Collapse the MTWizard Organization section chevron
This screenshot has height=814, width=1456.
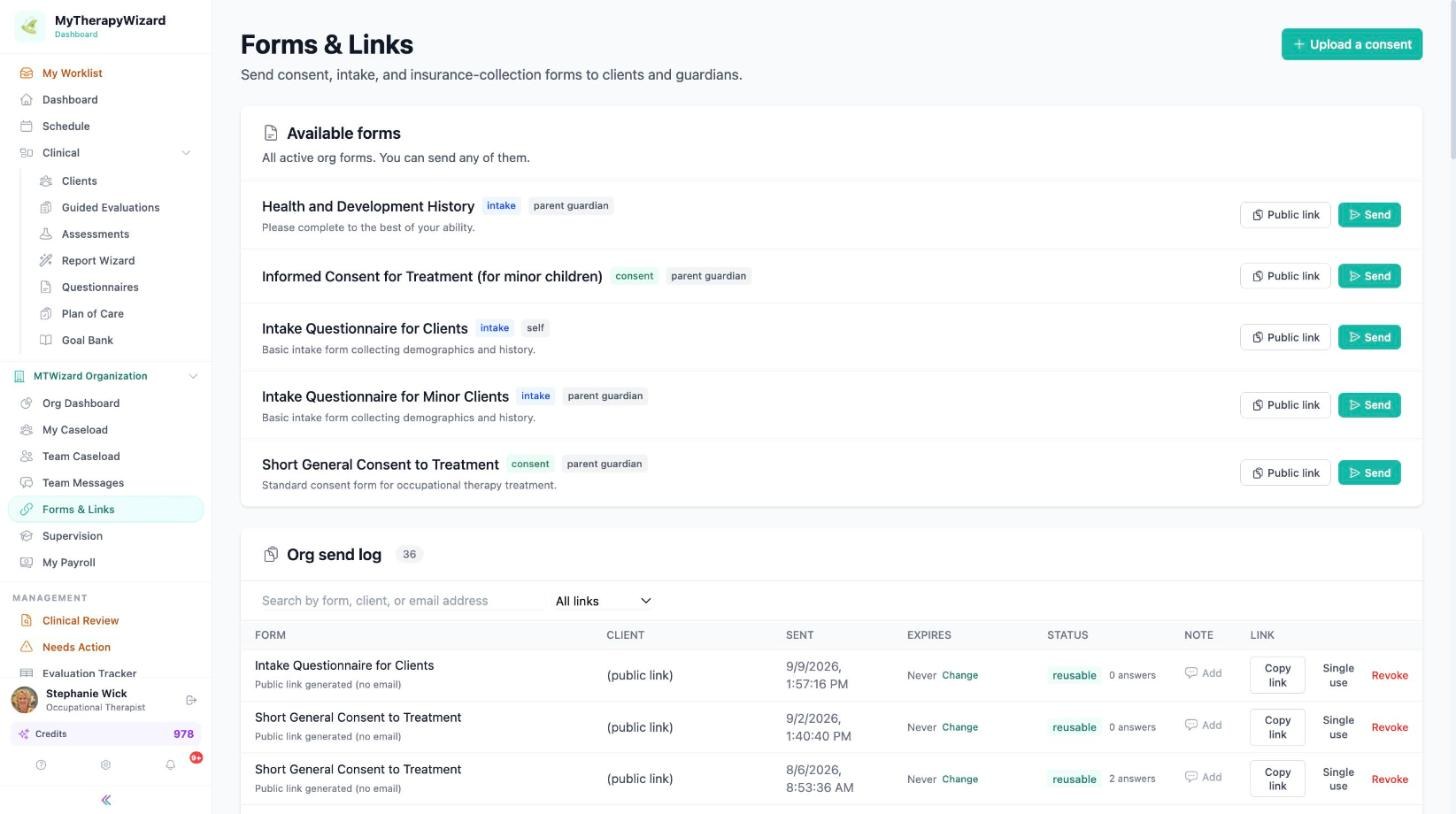click(x=193, y=376)
